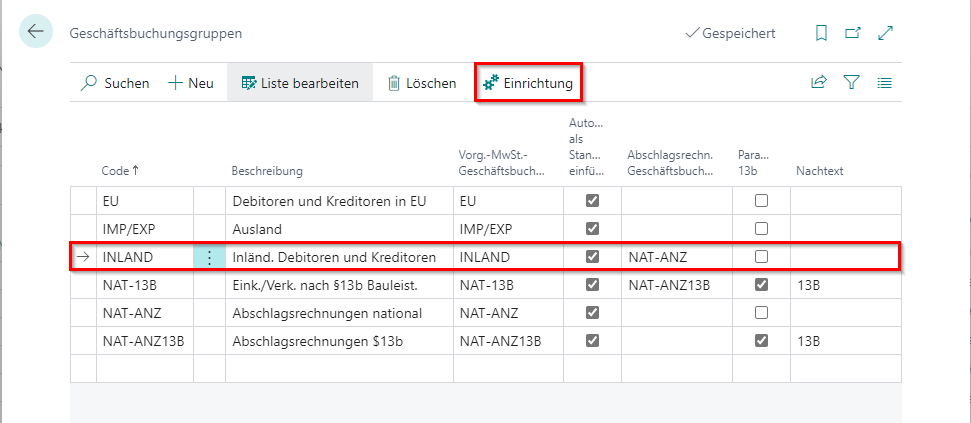
Task: Click the Neu button
Action: coord(190,83)
